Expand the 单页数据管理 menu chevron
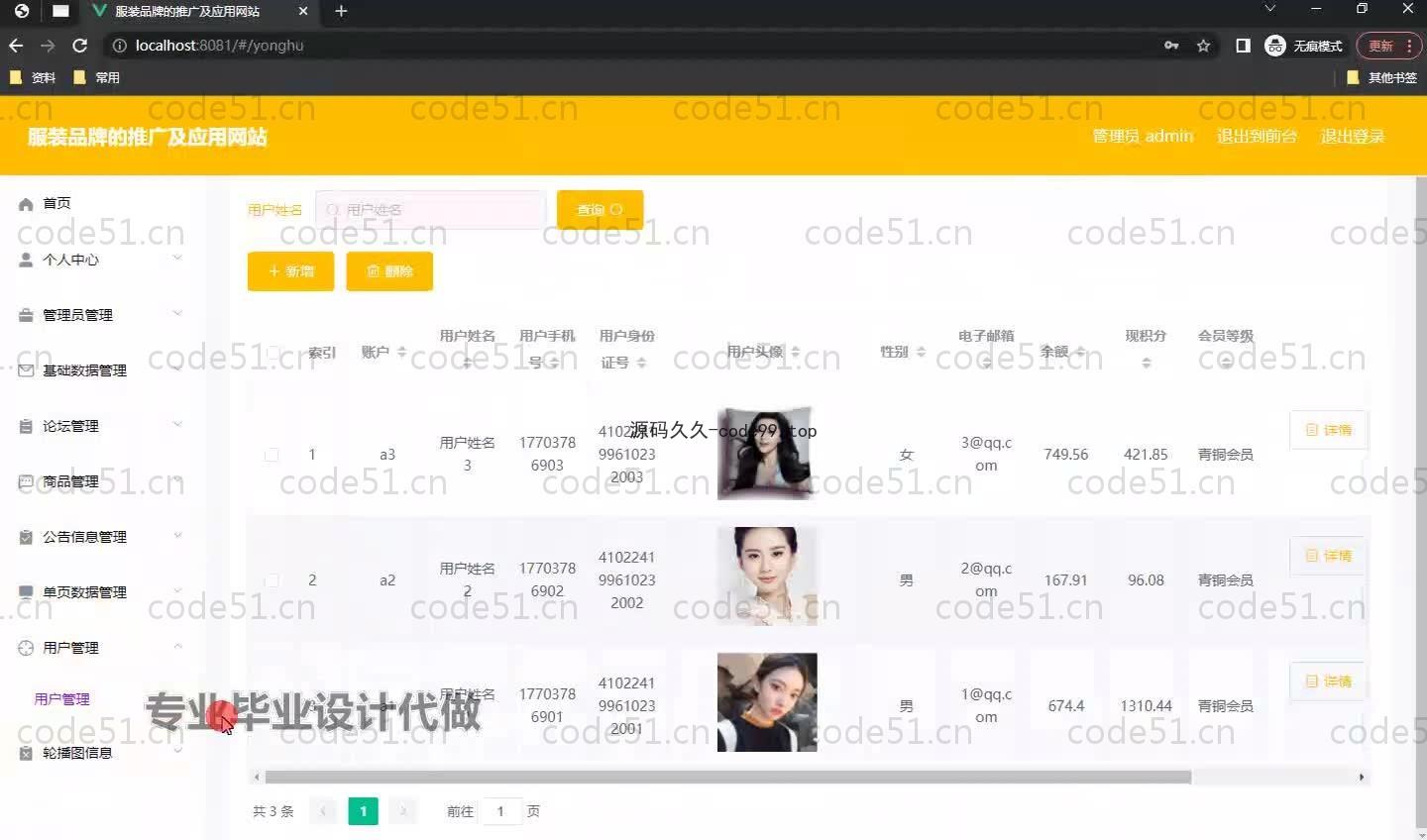This screenshot has height=840, width=1427. pos(178,591)
